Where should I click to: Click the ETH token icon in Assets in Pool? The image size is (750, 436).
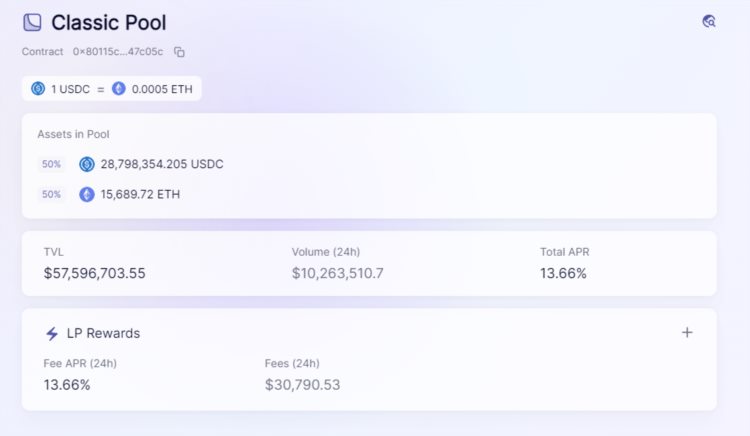pyautogui.click(x=87, y=194)
